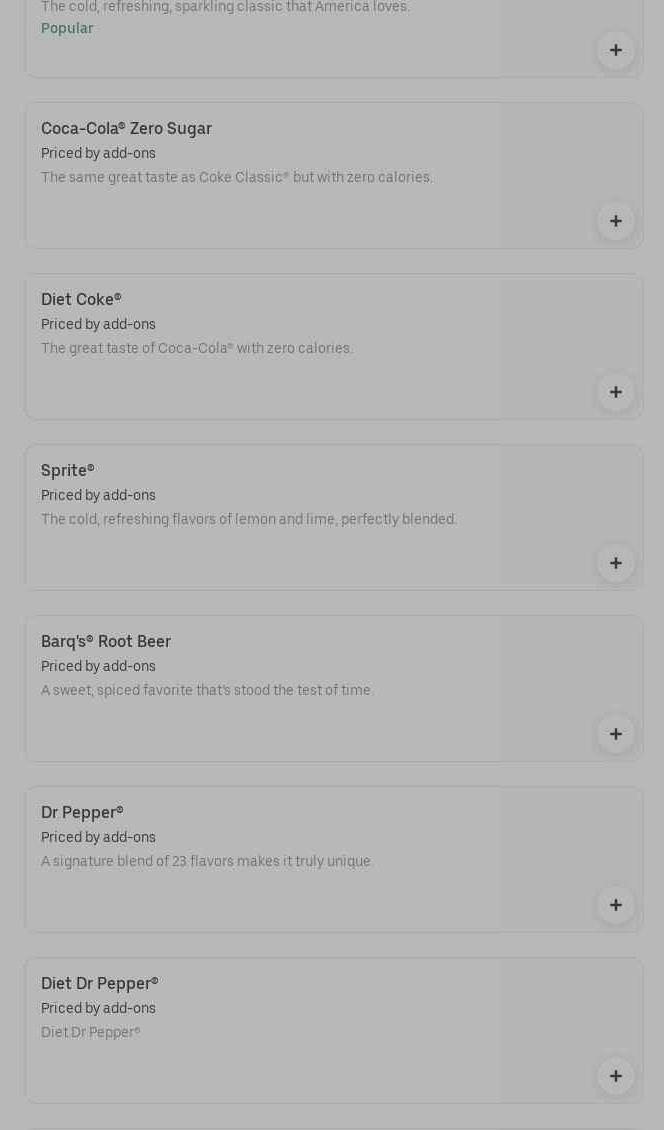Viewport: 664px width, 1130px height.
Task: Select the Sprite item title
Action: tap(68, 471)
